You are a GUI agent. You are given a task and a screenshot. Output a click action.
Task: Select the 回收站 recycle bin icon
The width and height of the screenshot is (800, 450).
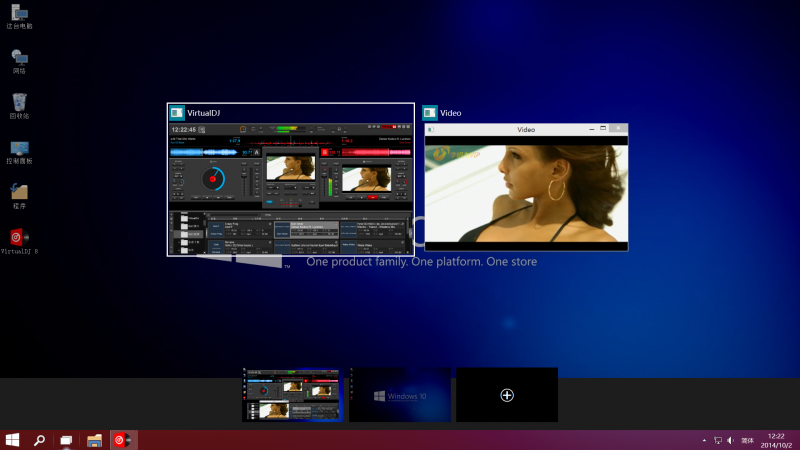click(19, 106)
